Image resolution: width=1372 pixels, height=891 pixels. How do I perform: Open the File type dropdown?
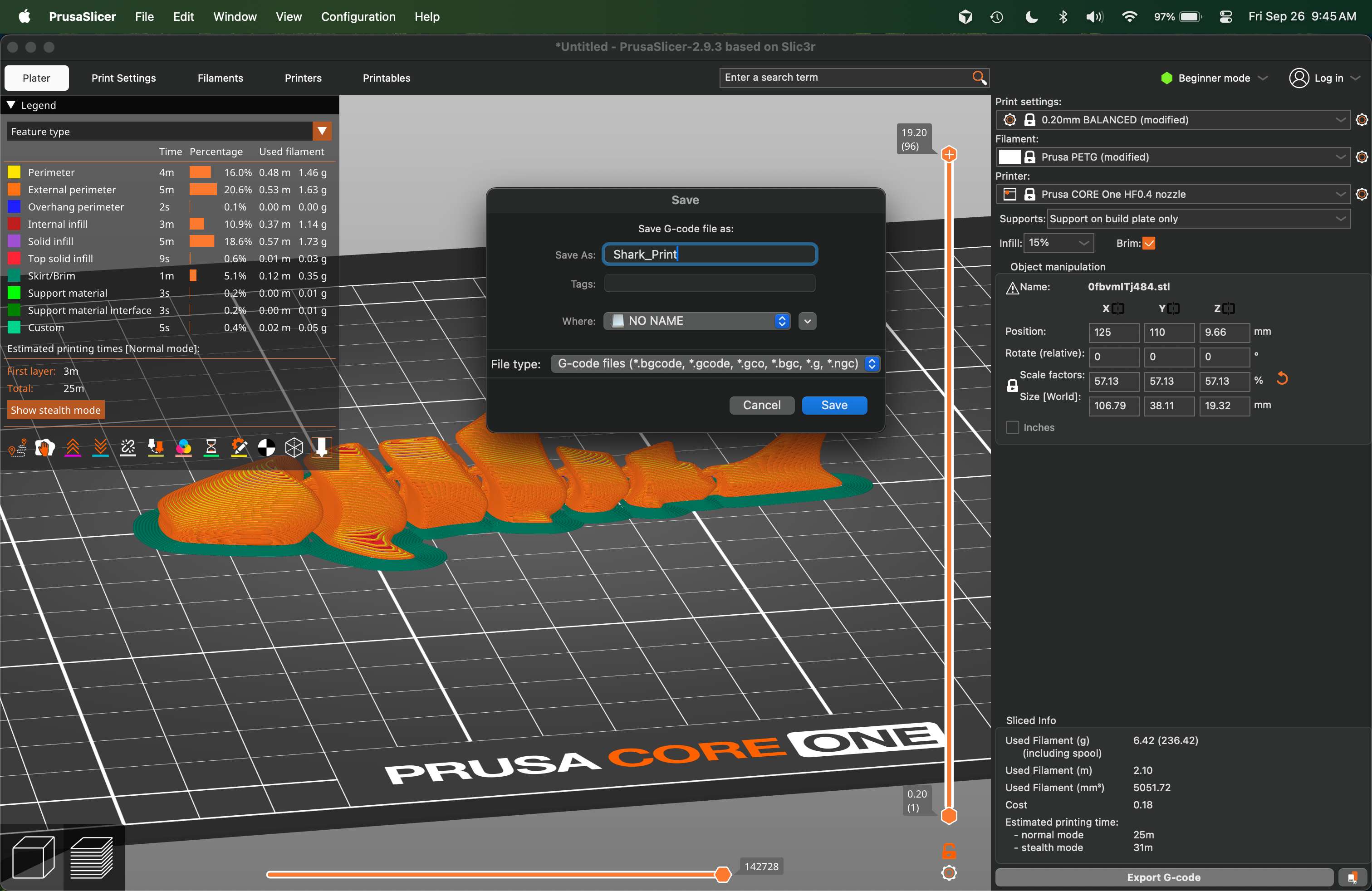715,364
